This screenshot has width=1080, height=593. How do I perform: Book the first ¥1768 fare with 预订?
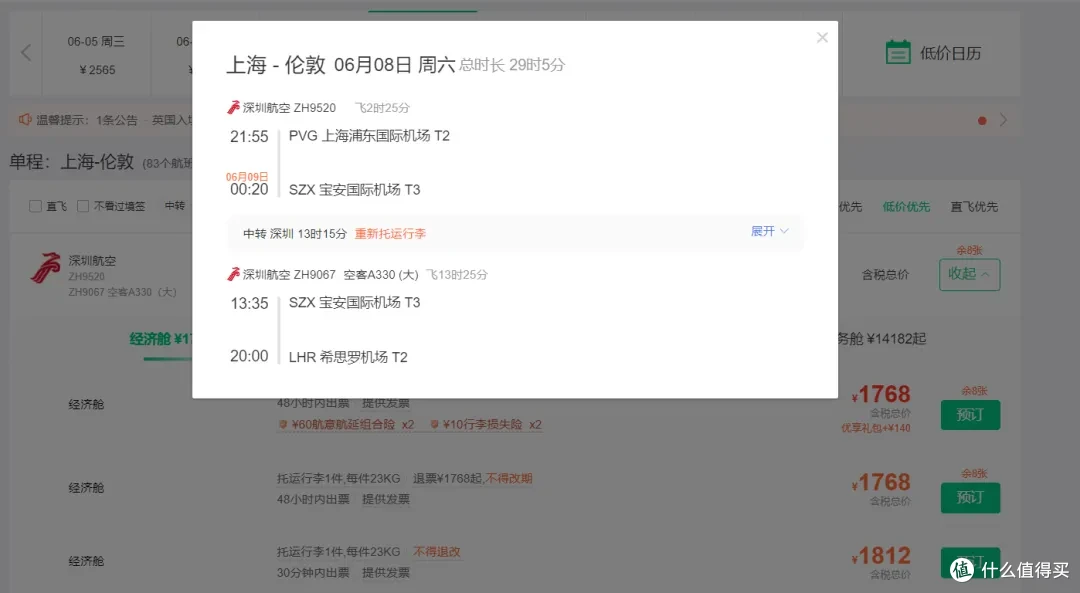pyautogui.click(x=970, y=415)
